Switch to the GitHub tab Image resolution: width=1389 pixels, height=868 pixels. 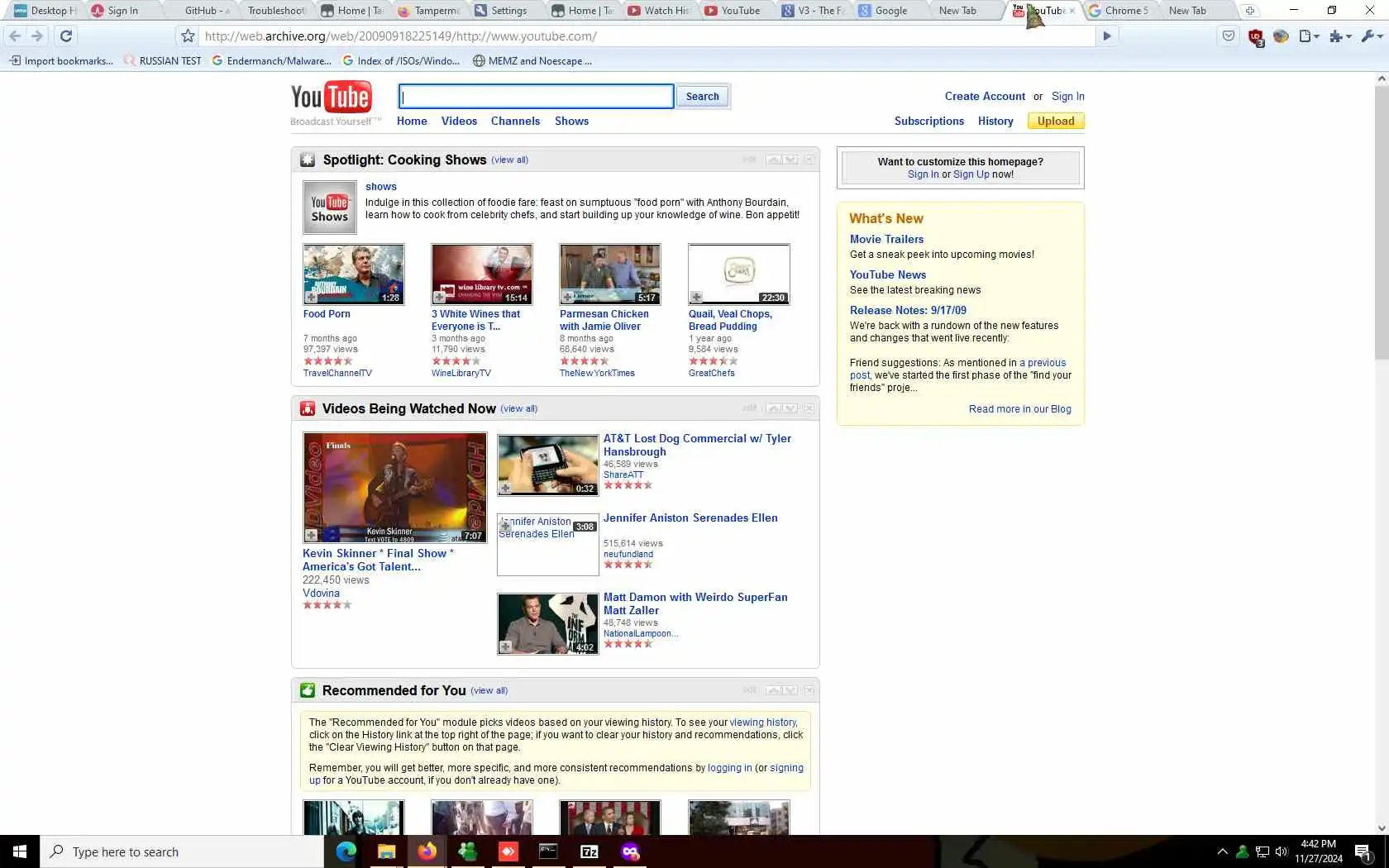point(206,11)
